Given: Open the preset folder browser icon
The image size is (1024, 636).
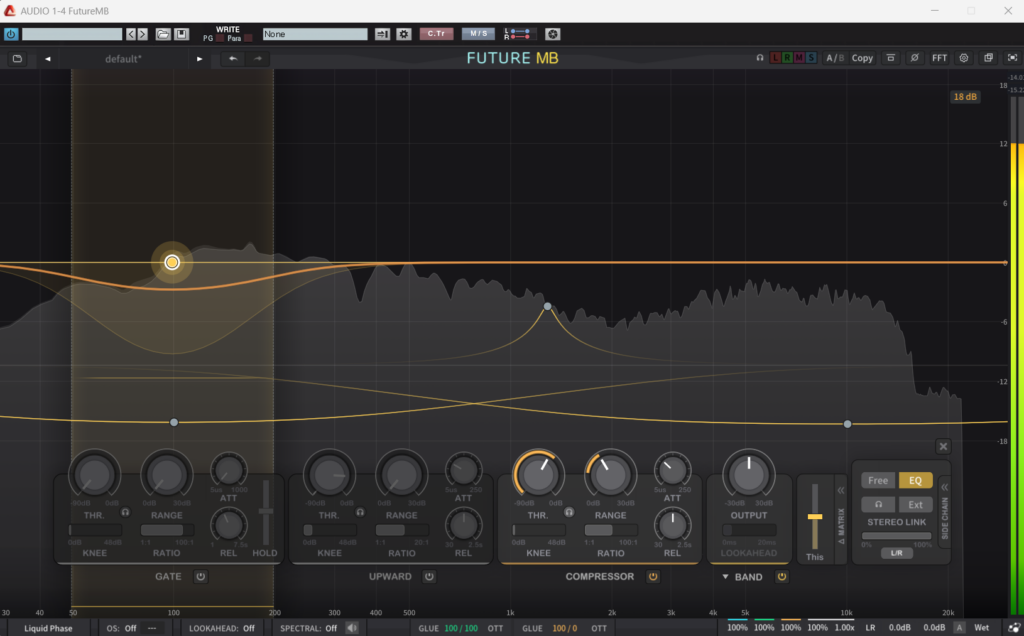Looking at the screenshot, I should point(17,59).
